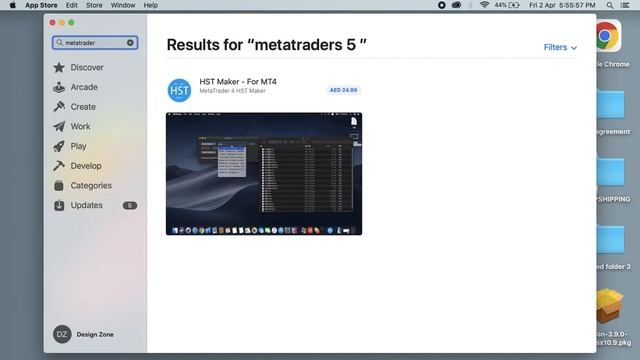Image resolution: width=640 pixels, height=360 pixels.
Task: Open the Discover section star icon
Action: 59,67
